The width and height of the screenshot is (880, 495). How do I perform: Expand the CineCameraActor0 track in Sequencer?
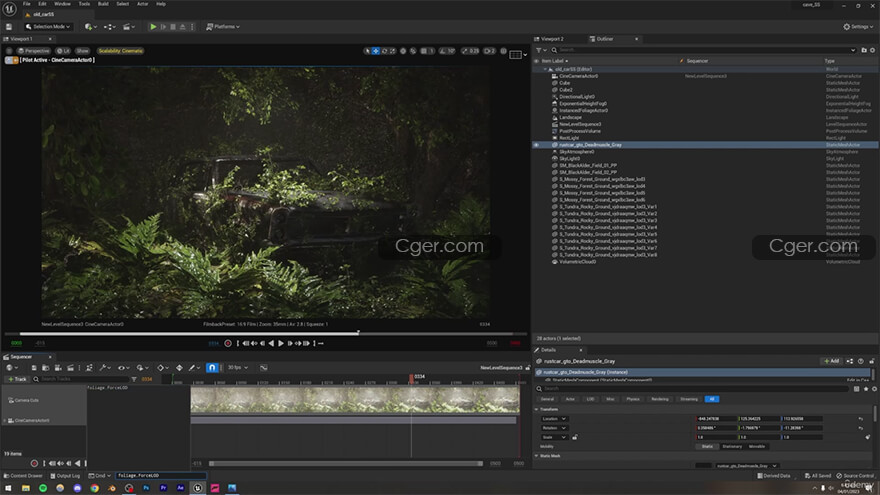[x=6, y=420]
